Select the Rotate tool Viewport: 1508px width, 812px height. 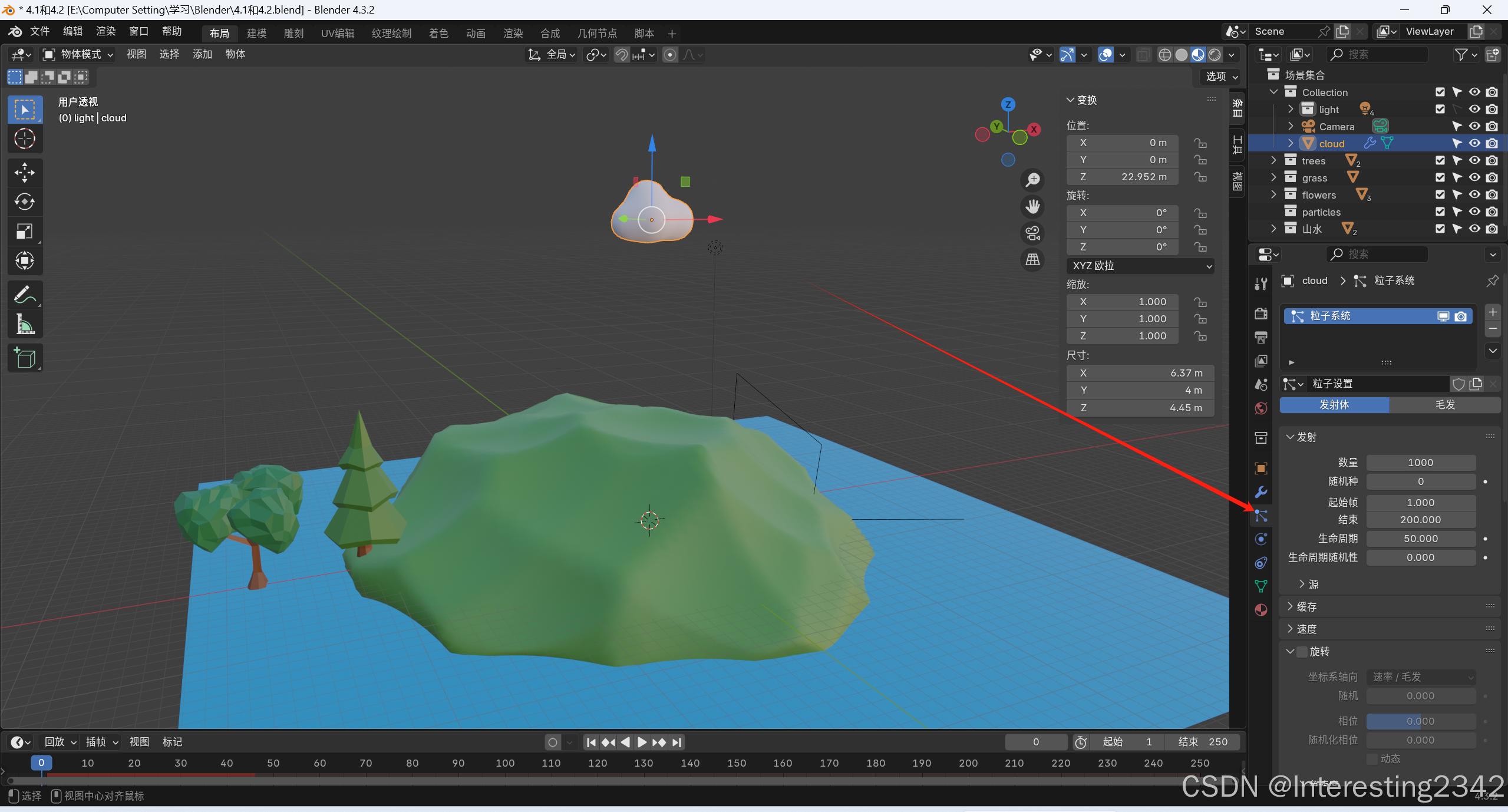pyautogui.click(x=25, y=202)
